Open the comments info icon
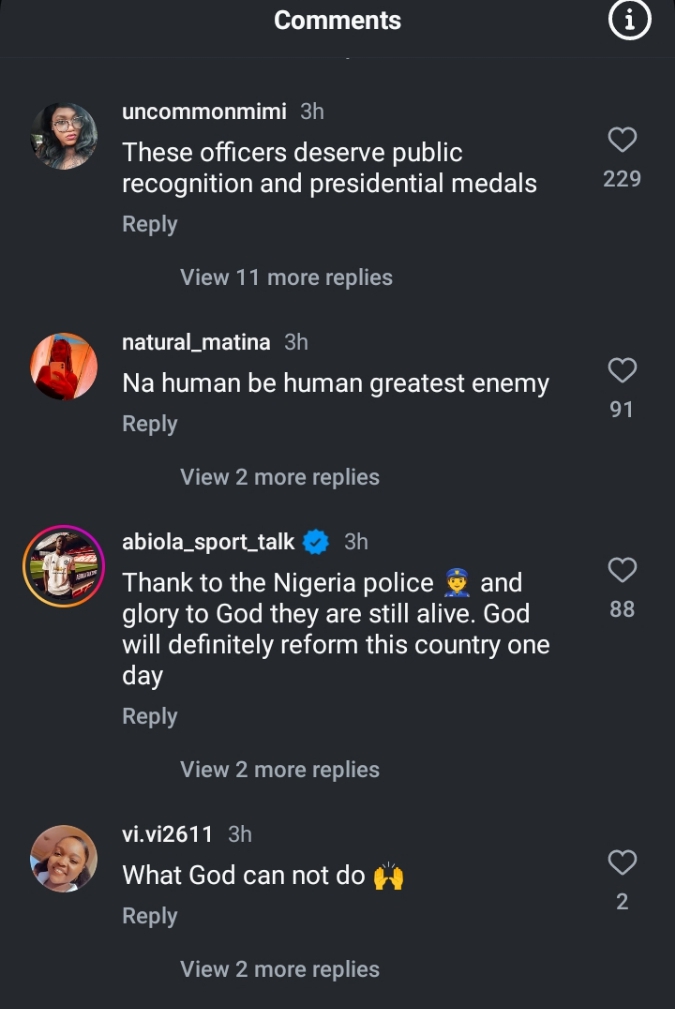Image resolution: width=675 pixels, height=1009 pixels. tap(629, 21)
